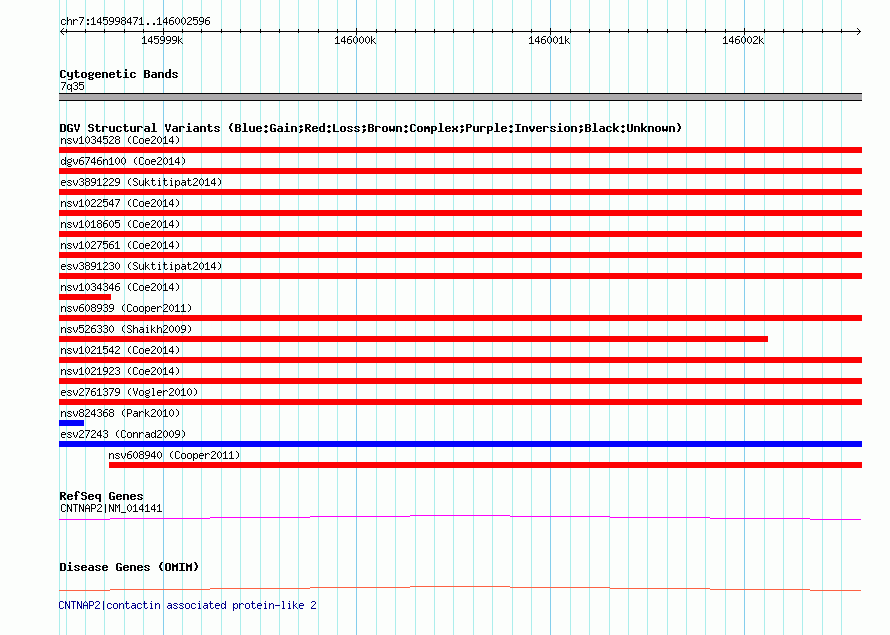This screenshot has width=890, height=635.
Task: Click the 146000k position on the ruler
Action: (355, 40)
